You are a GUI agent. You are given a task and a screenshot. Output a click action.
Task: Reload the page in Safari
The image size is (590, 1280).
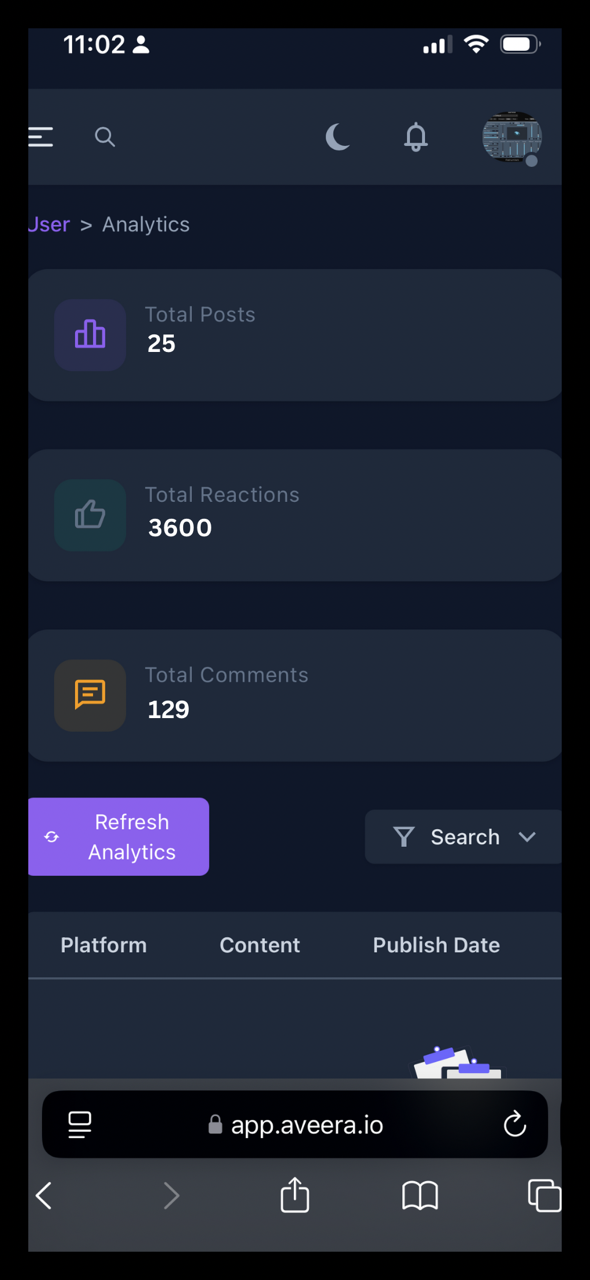(515, 1124)
